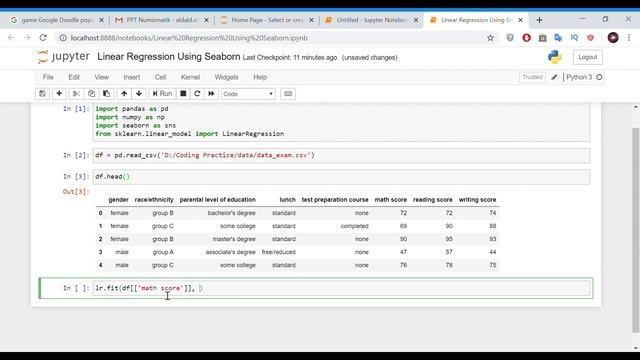
Task: Cut selected cells with scissors icon
Action: (76, 94)
